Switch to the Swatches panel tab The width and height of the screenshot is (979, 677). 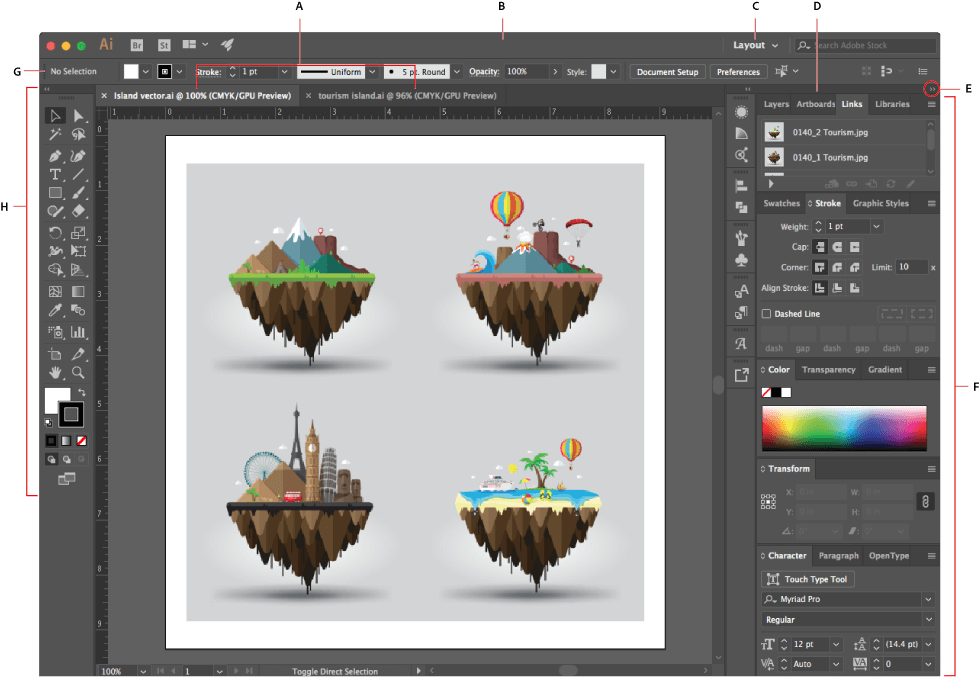(x=781, y=203)
